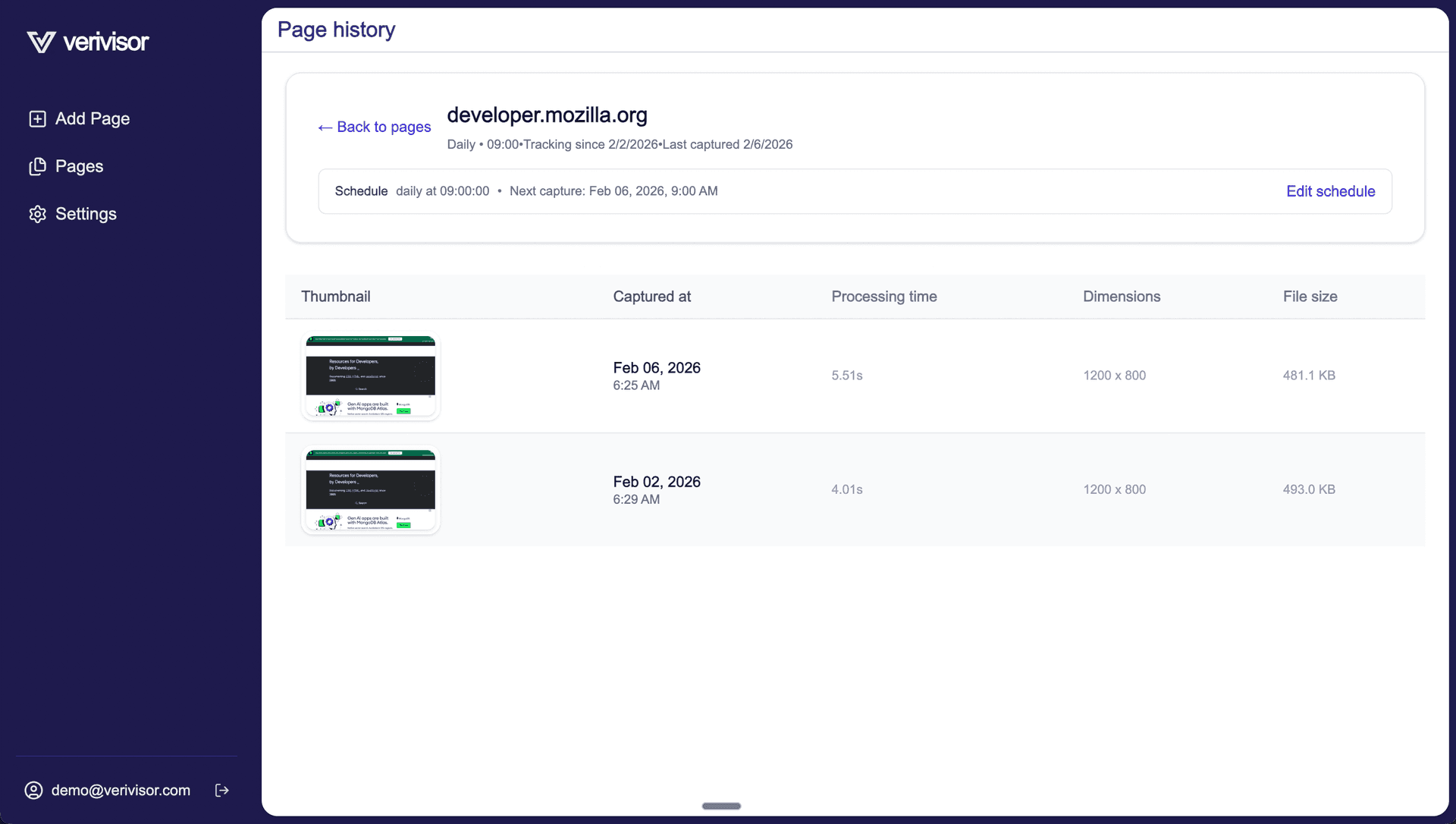Open the Feb 06, 2026 capture thumbnail
The width and height of the screenshot is (1456, 824).
point(370,376)
